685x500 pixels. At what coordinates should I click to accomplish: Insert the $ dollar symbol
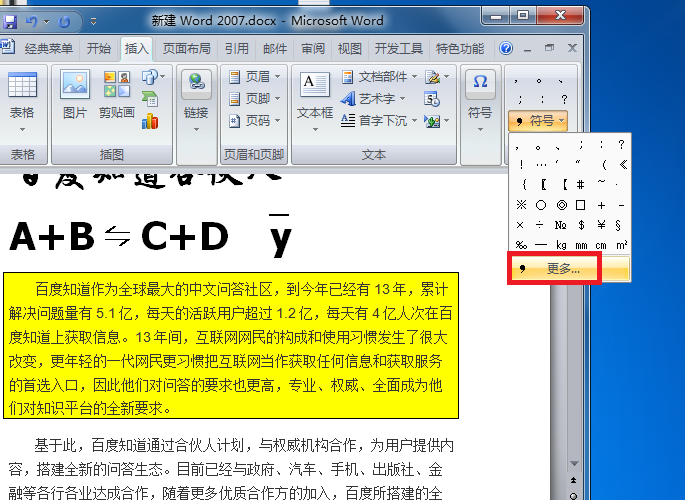581,225
